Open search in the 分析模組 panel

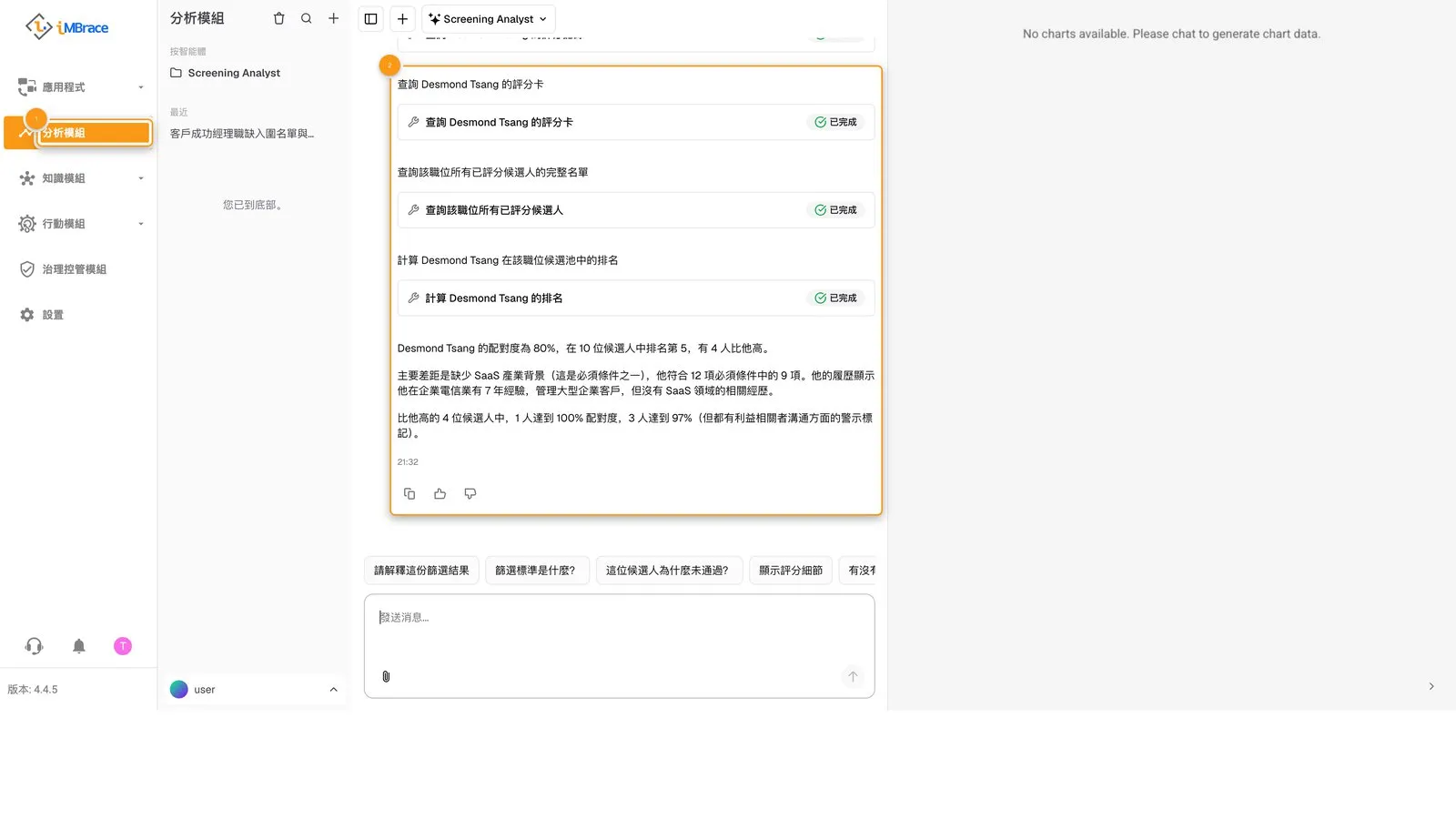(x=307, y=18)
